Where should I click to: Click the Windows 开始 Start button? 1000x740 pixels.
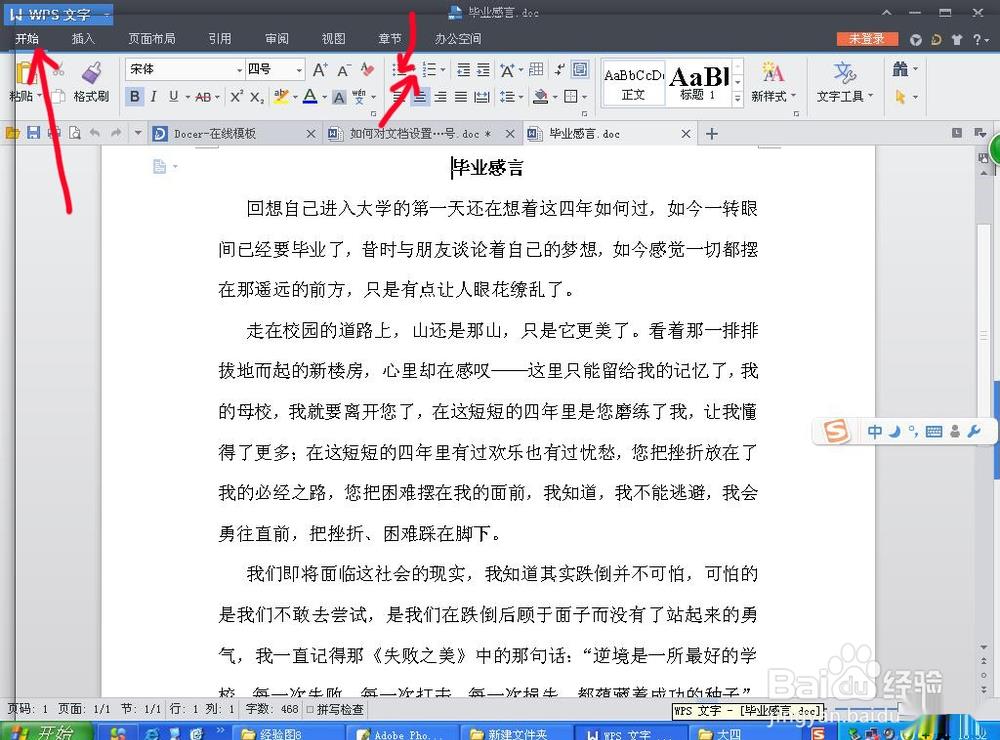click(47, 732)
